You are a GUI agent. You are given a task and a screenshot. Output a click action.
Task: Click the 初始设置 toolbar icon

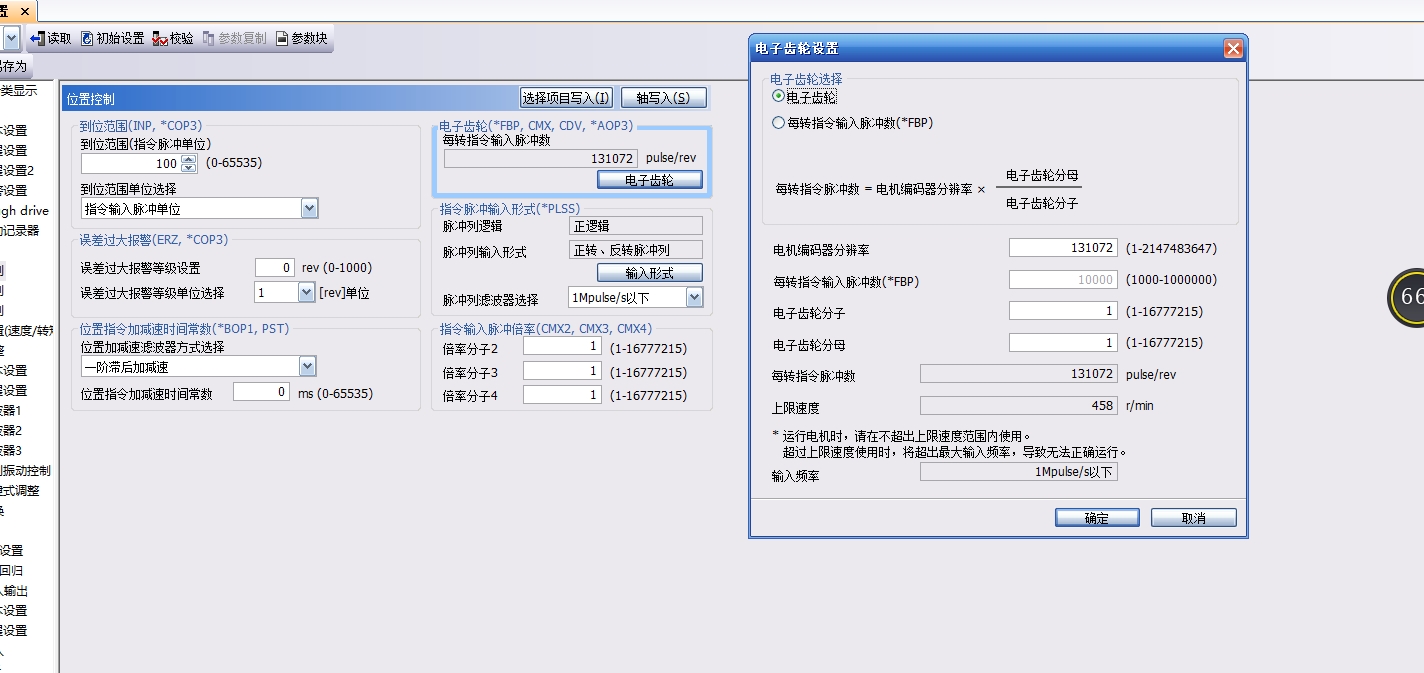[88, 39]
